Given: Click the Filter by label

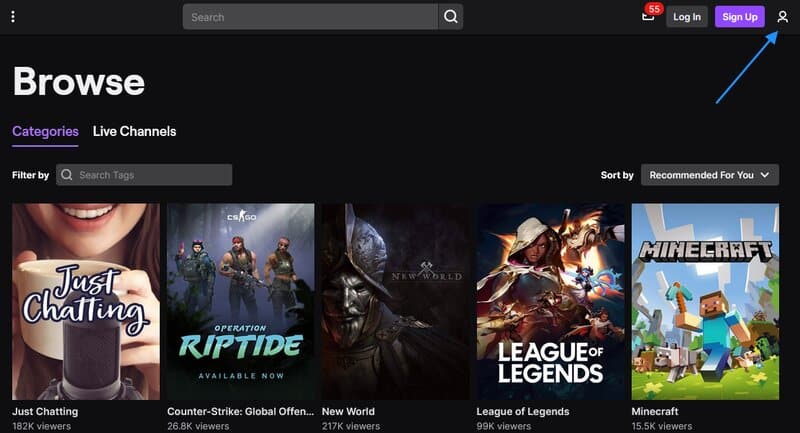Looking at the screenshot, I should point(31,175).
